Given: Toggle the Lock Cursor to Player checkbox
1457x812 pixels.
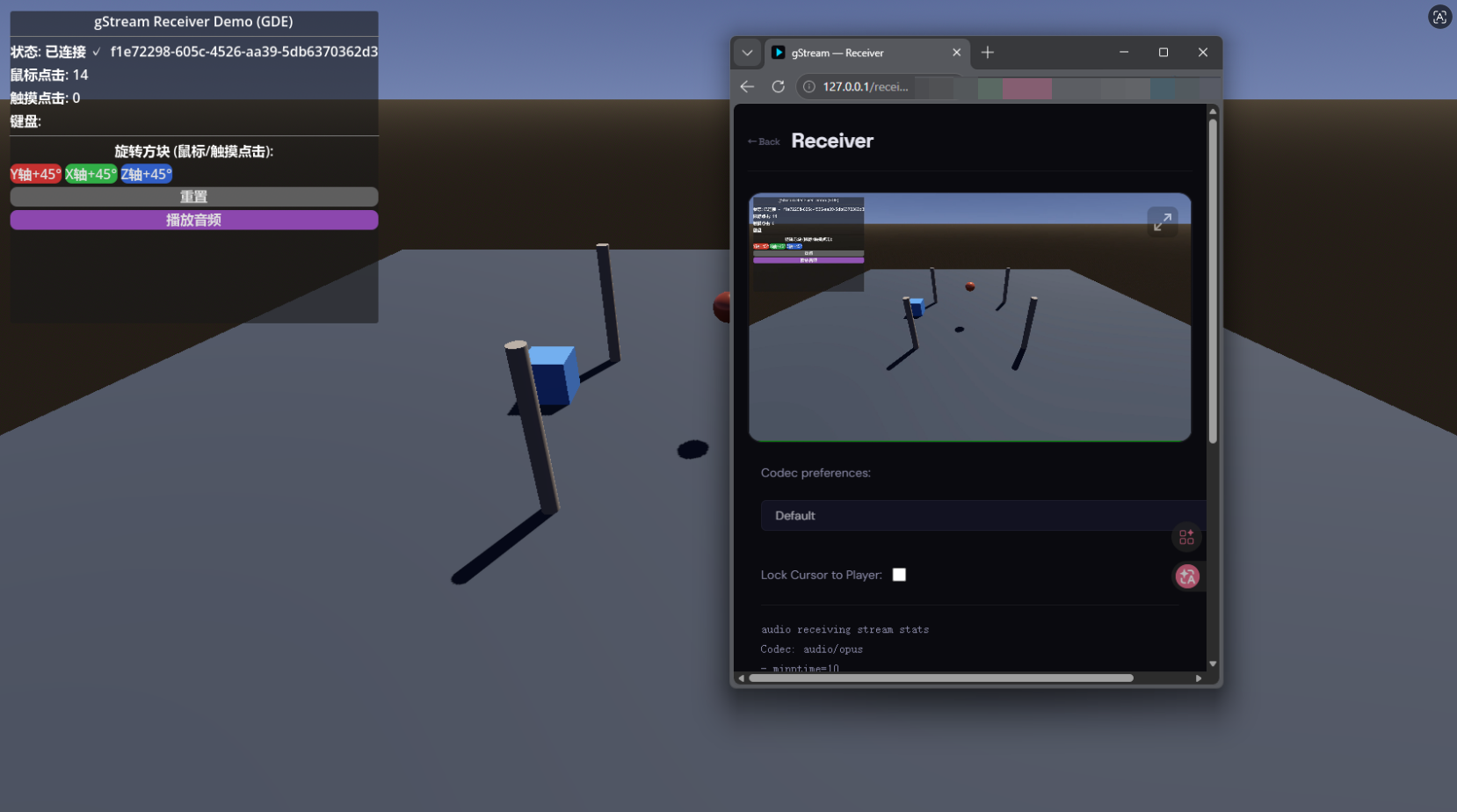Looking at the screenshot, I should point(899,575).
